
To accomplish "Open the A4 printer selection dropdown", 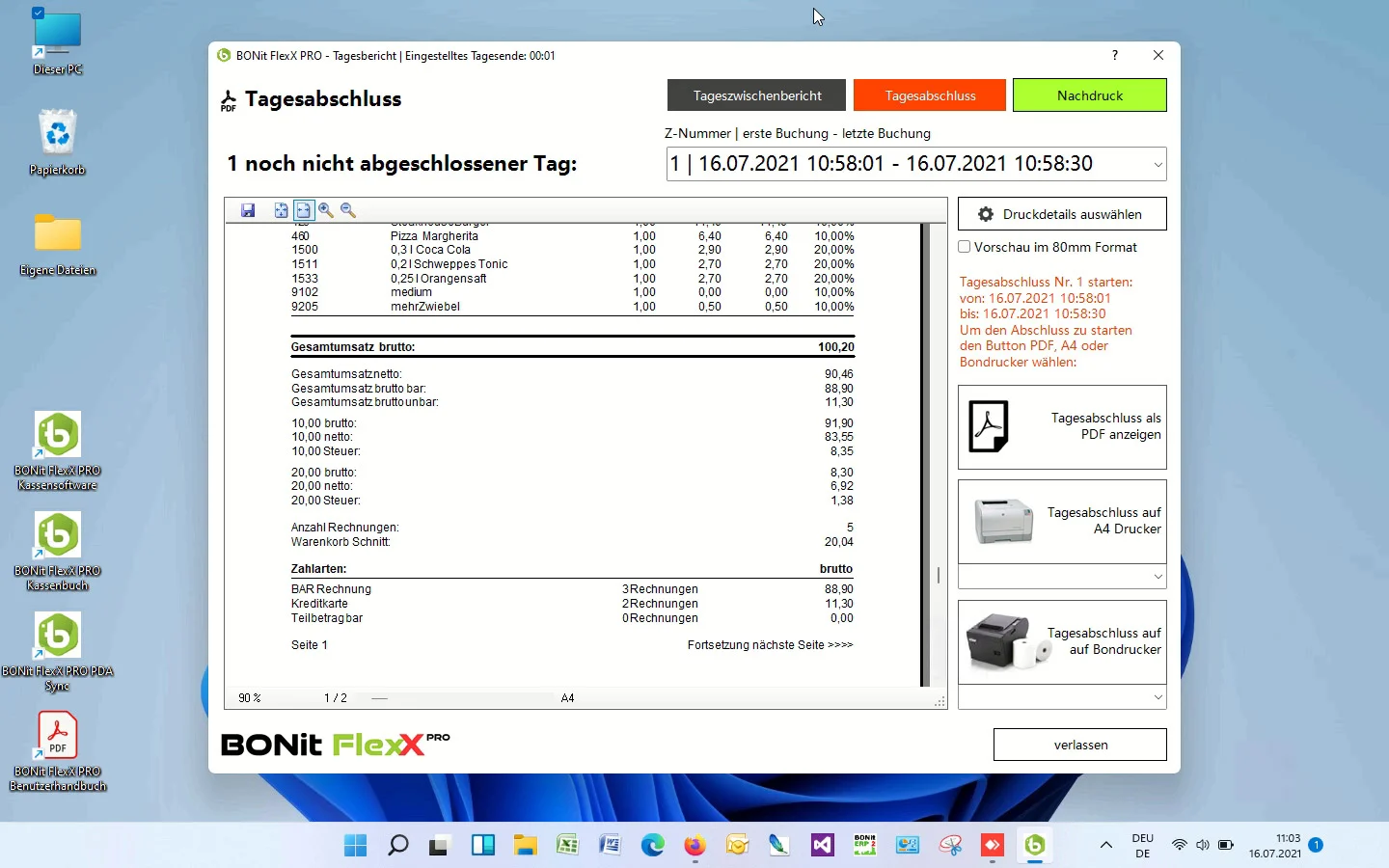I will (1157, 577).
